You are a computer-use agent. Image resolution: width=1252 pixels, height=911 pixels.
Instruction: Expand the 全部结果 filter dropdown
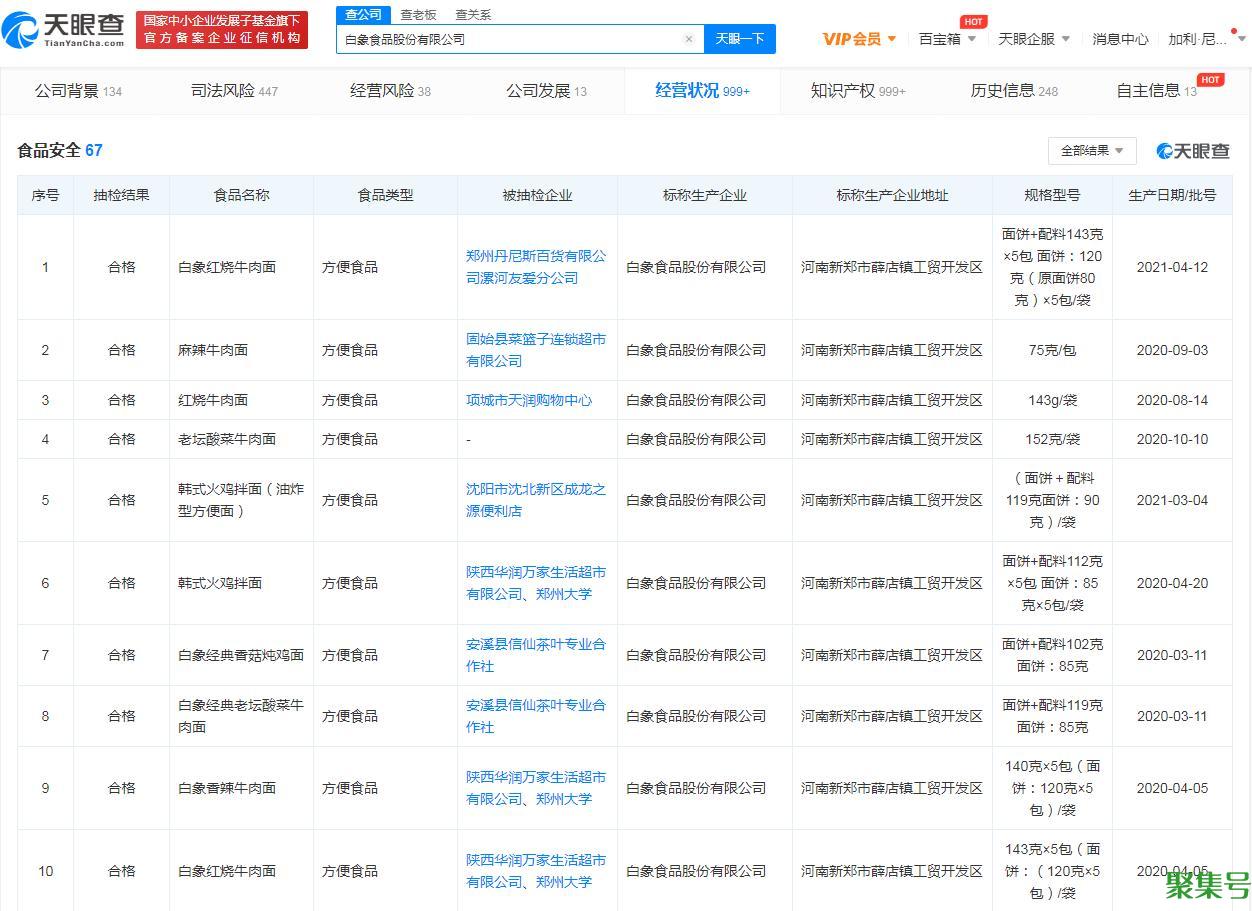click(x=1092, y=150)
